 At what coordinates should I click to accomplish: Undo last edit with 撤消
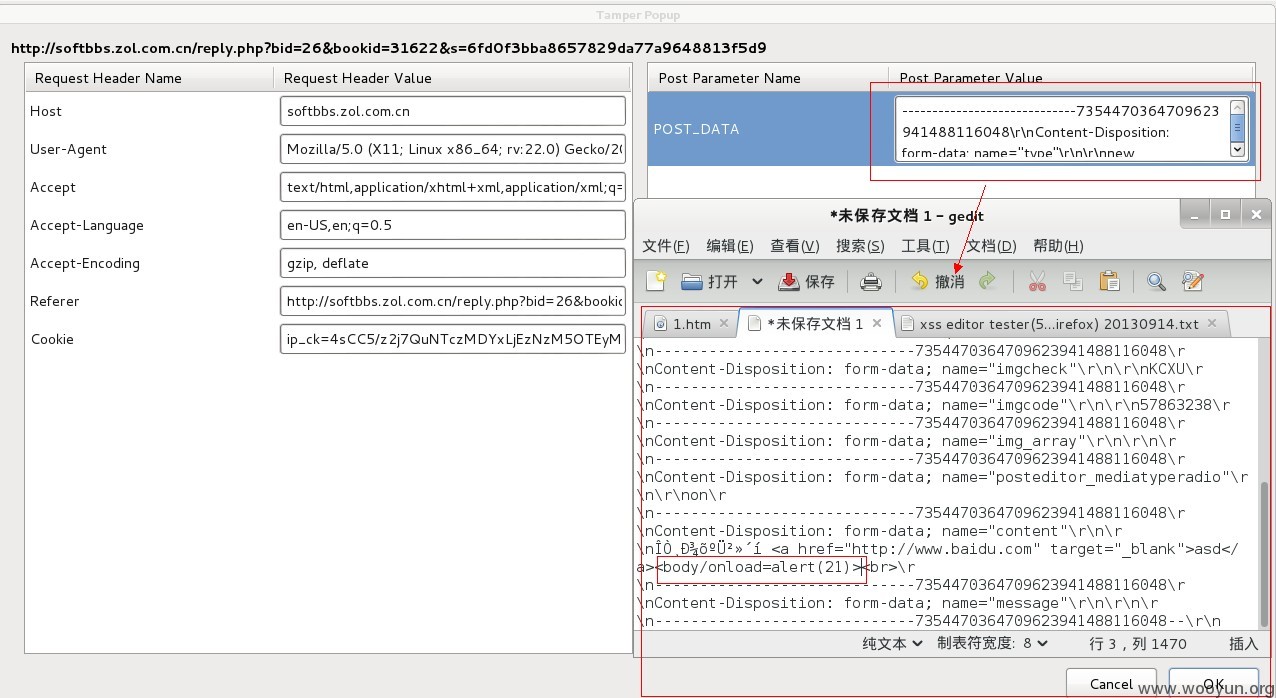pyautogui.click(x=938, y=282)
